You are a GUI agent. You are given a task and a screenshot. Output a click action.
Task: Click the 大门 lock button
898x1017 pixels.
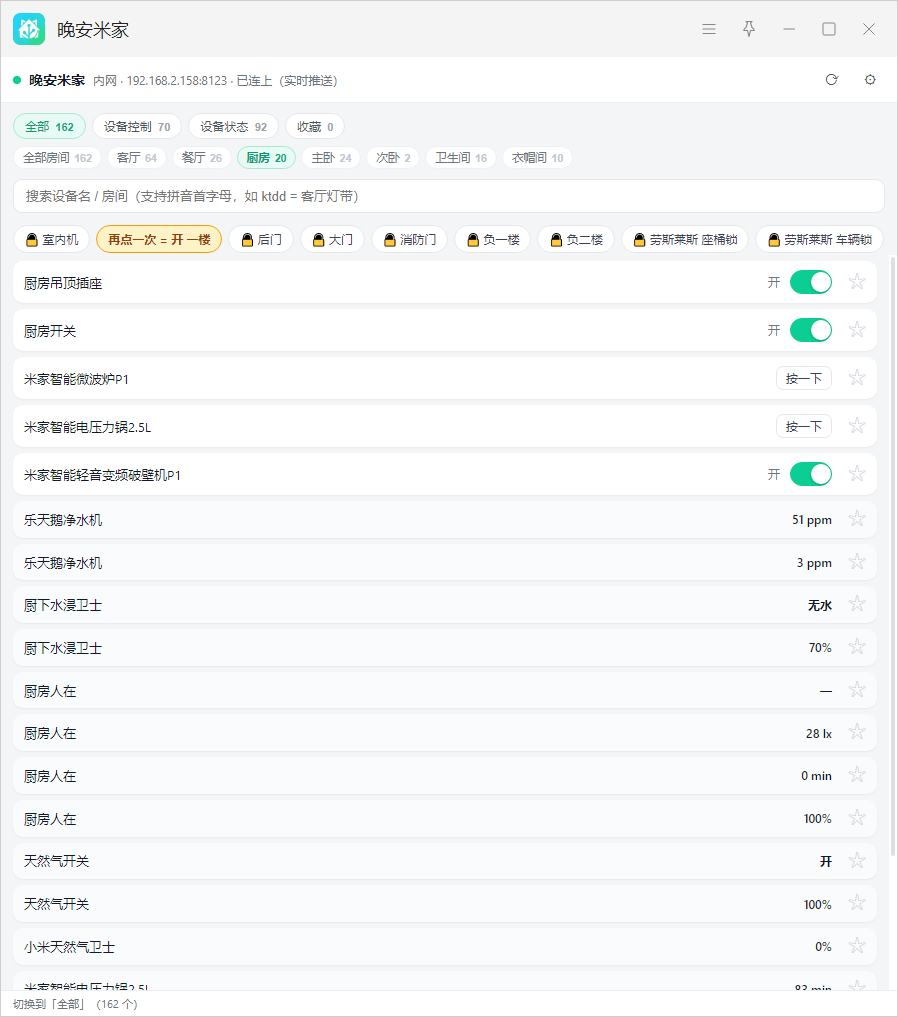(333, 239)
